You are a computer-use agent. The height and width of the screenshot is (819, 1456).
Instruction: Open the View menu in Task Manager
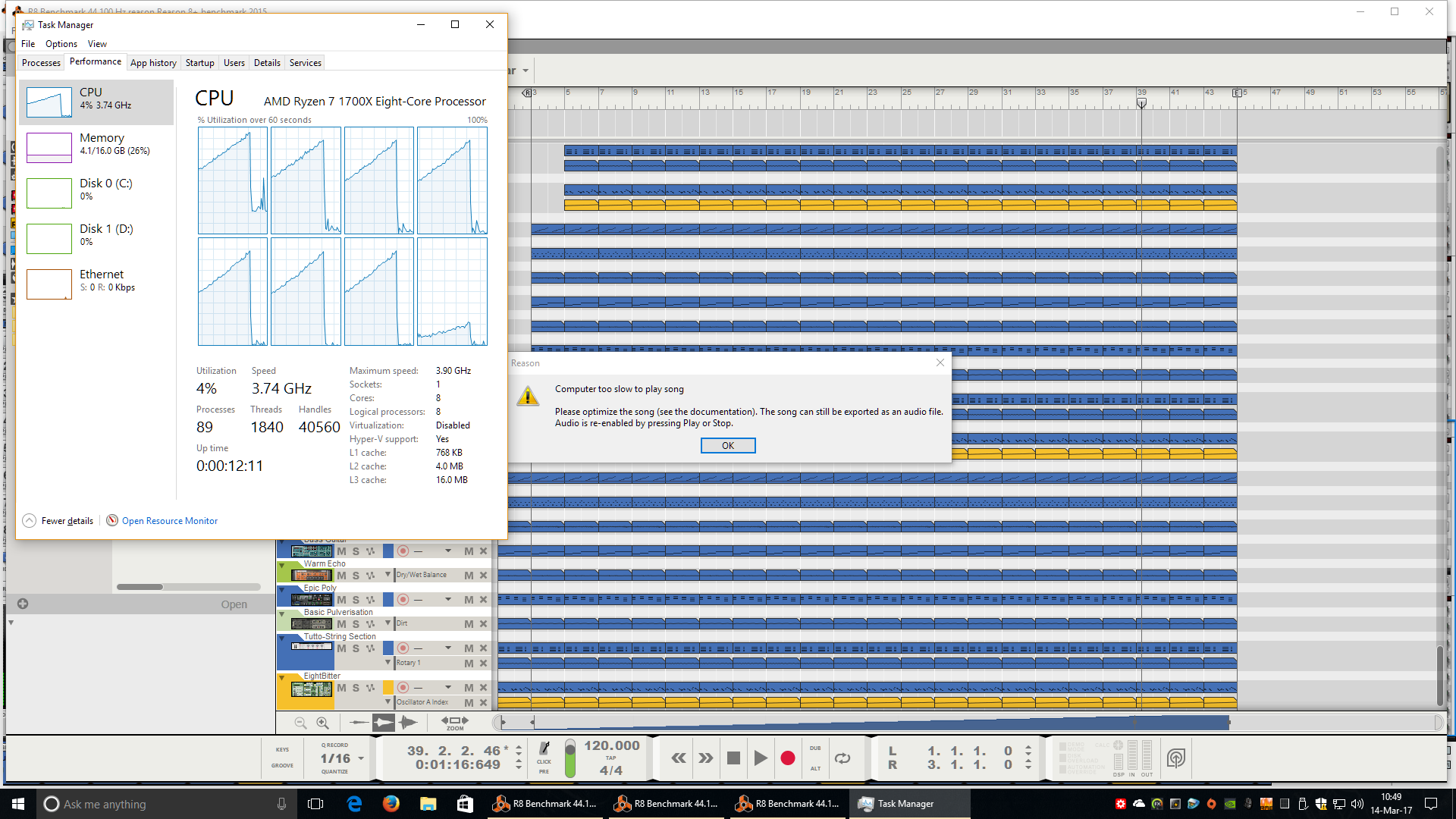tap(97, 44)
